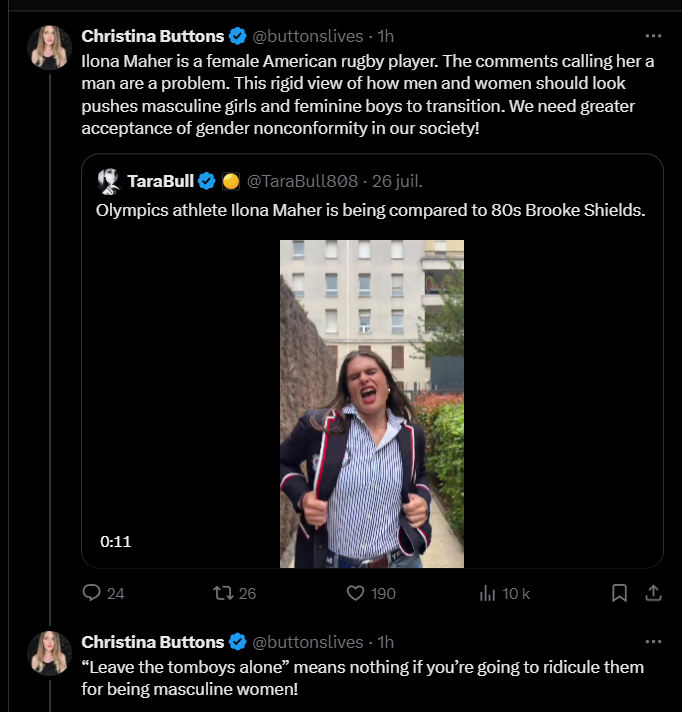This screenshot has width=682, height=712.
Task: Click the reply comment icon
Action: (92, 593)
